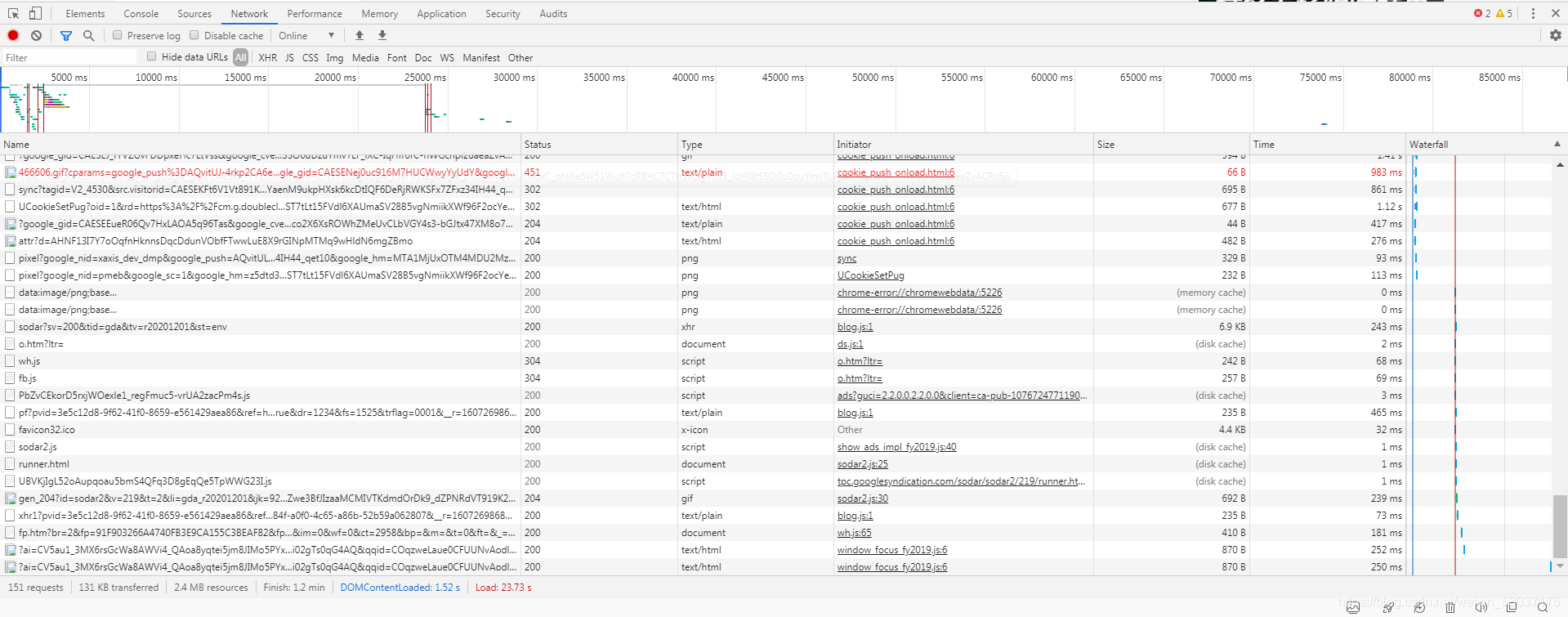Toggle the filter funnel icon
The width and height of the screenshot is (1568, 617).
pos(66,35)
